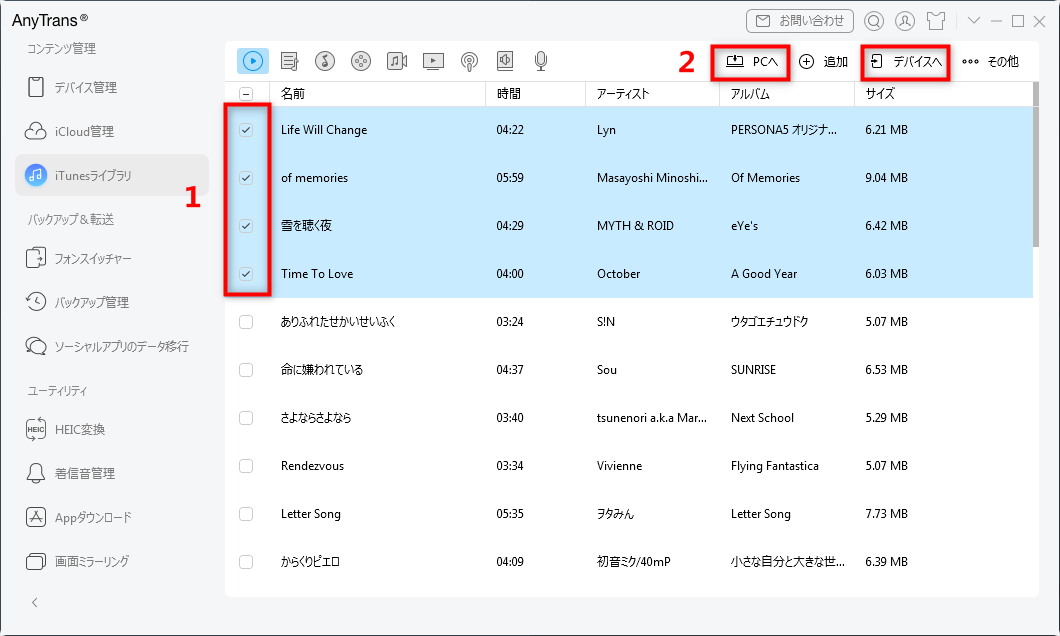The width and height of the screenshot is (1060, 636).
Task: Check the からくりピエロ checkbox
Action: coord(246,562)
